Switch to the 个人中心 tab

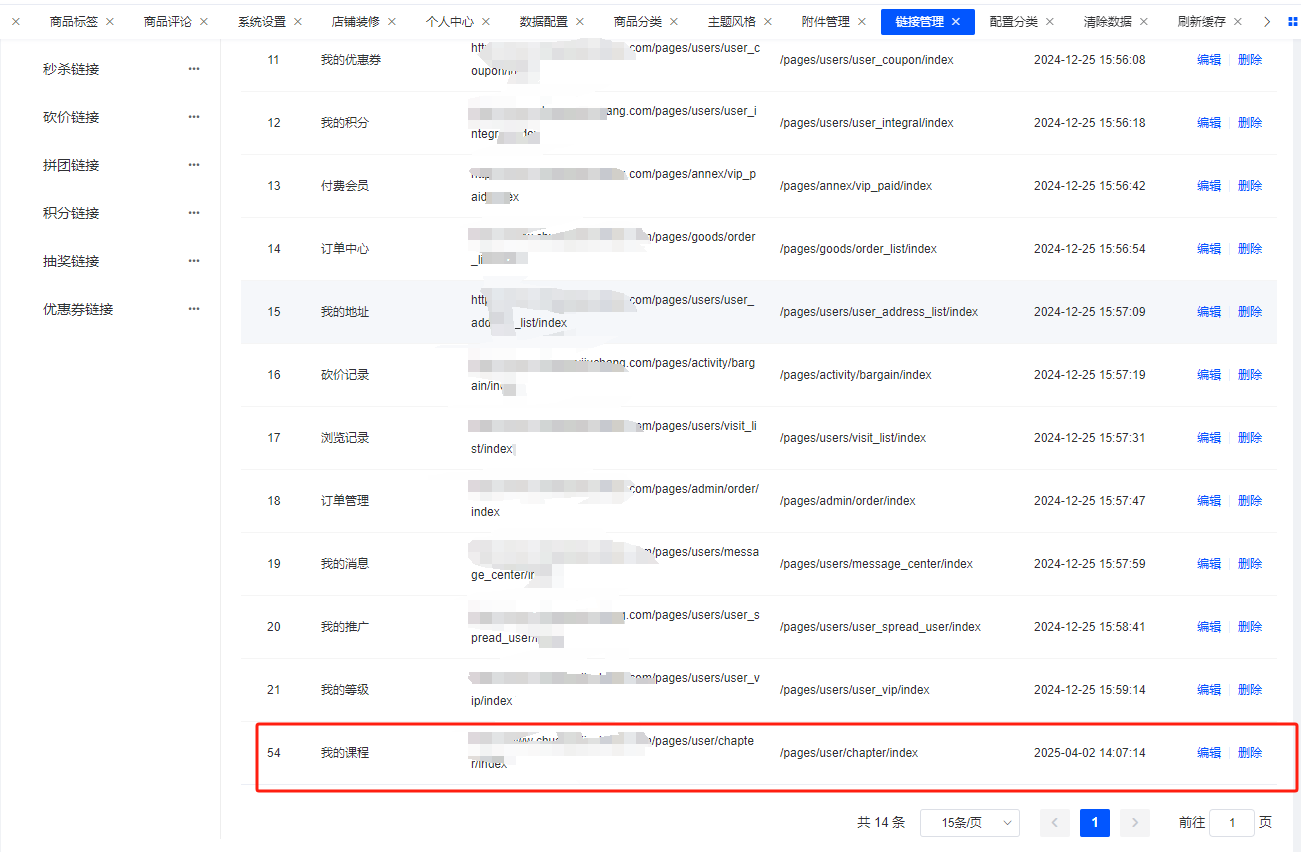[x=450, y=21]
